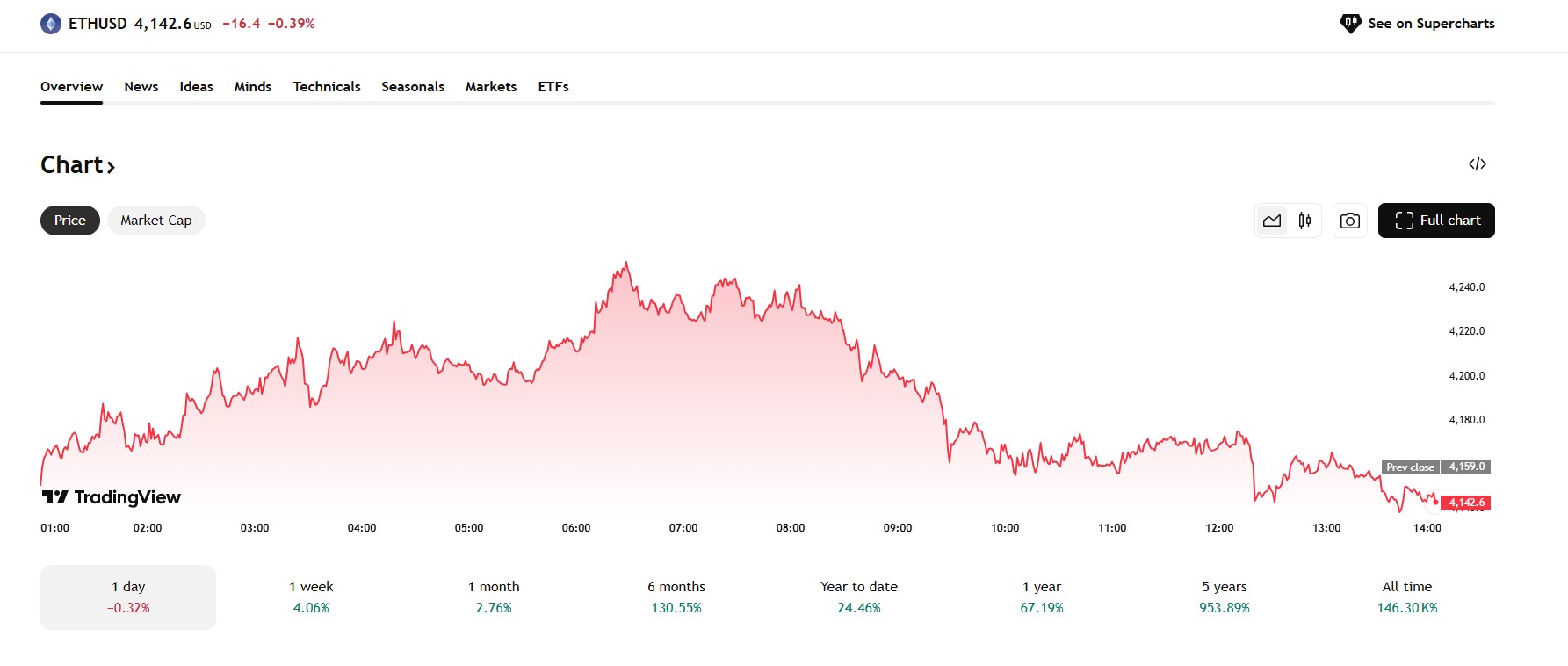Take a chart snapshot with camera icon
This screenshot has height=666, width=1568.
pyautogui.click(x=1350, y=221)
